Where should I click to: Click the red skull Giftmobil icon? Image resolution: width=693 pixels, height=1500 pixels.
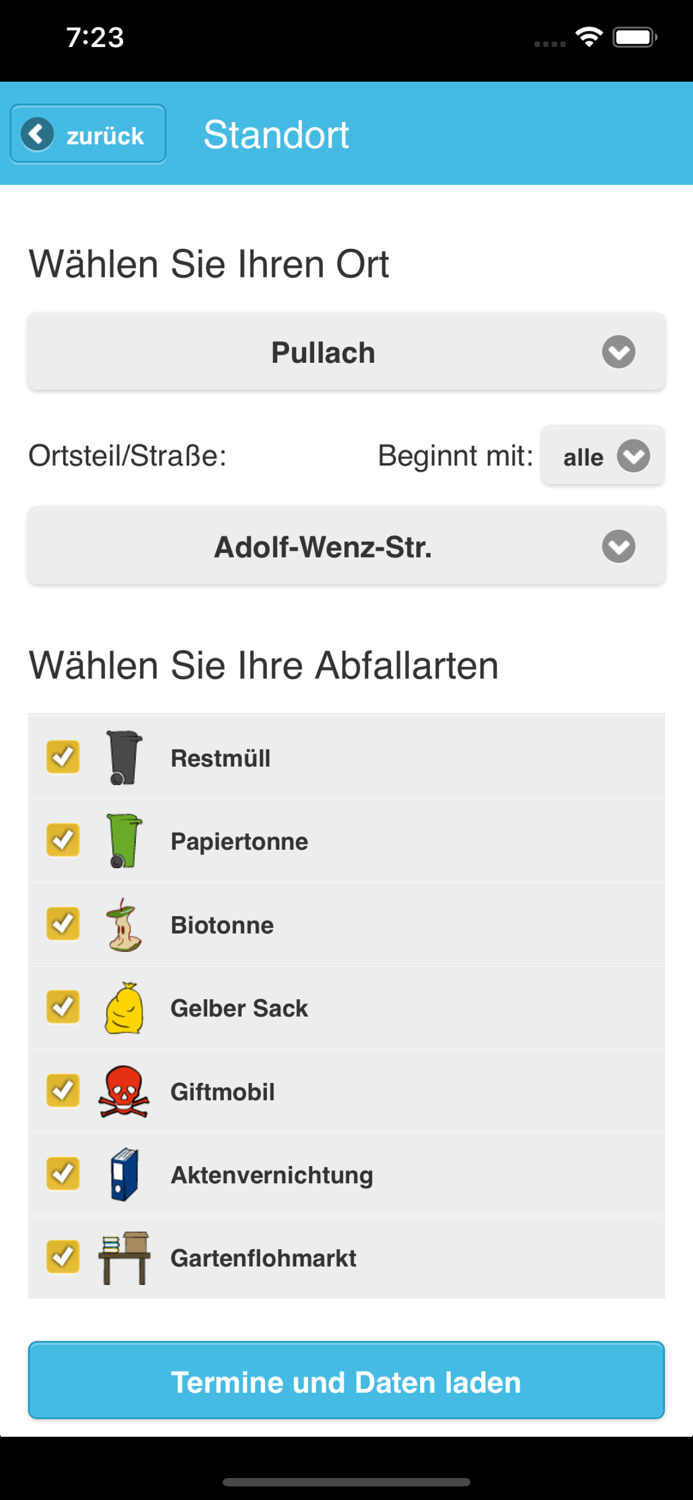(123, 1090)
